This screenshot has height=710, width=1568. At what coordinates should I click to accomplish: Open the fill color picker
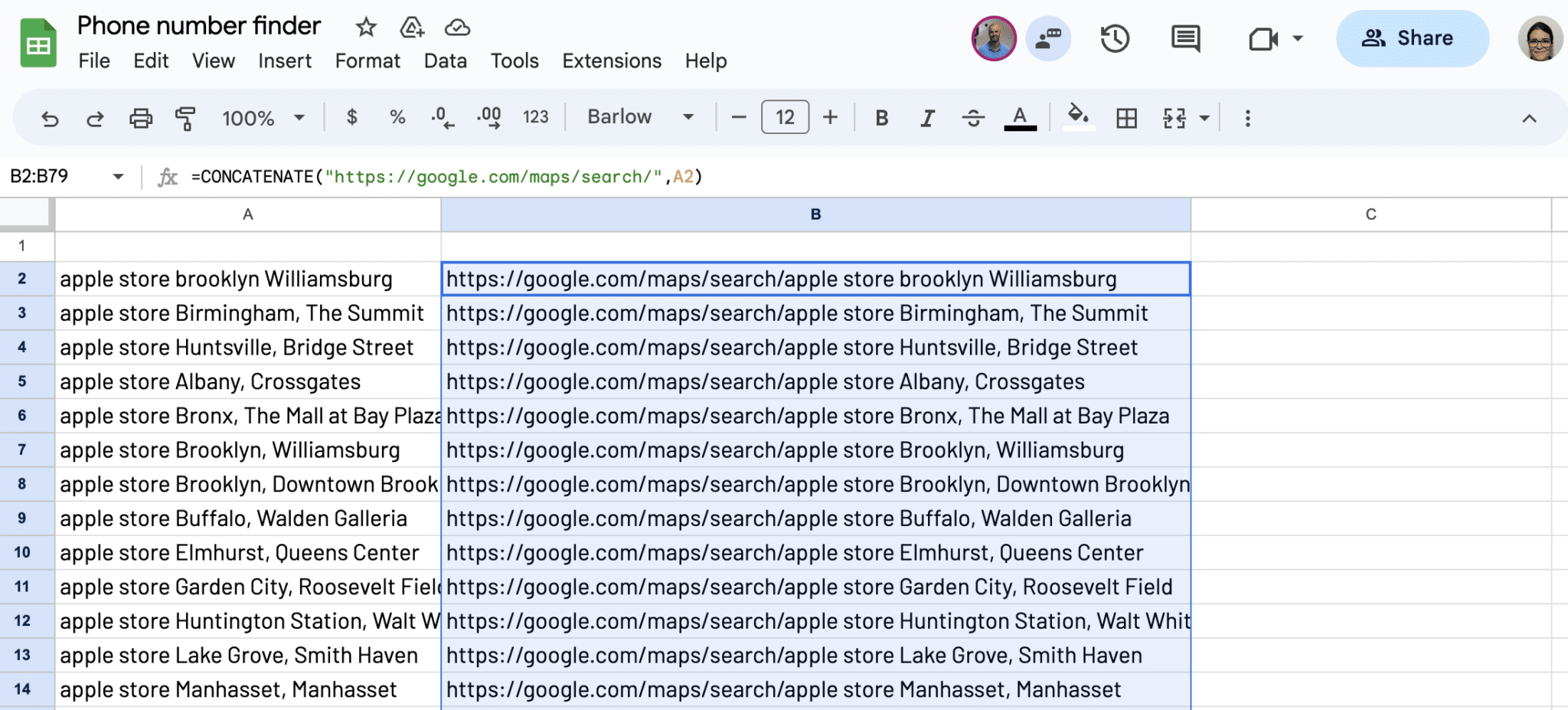click(x=1078, y=117)
